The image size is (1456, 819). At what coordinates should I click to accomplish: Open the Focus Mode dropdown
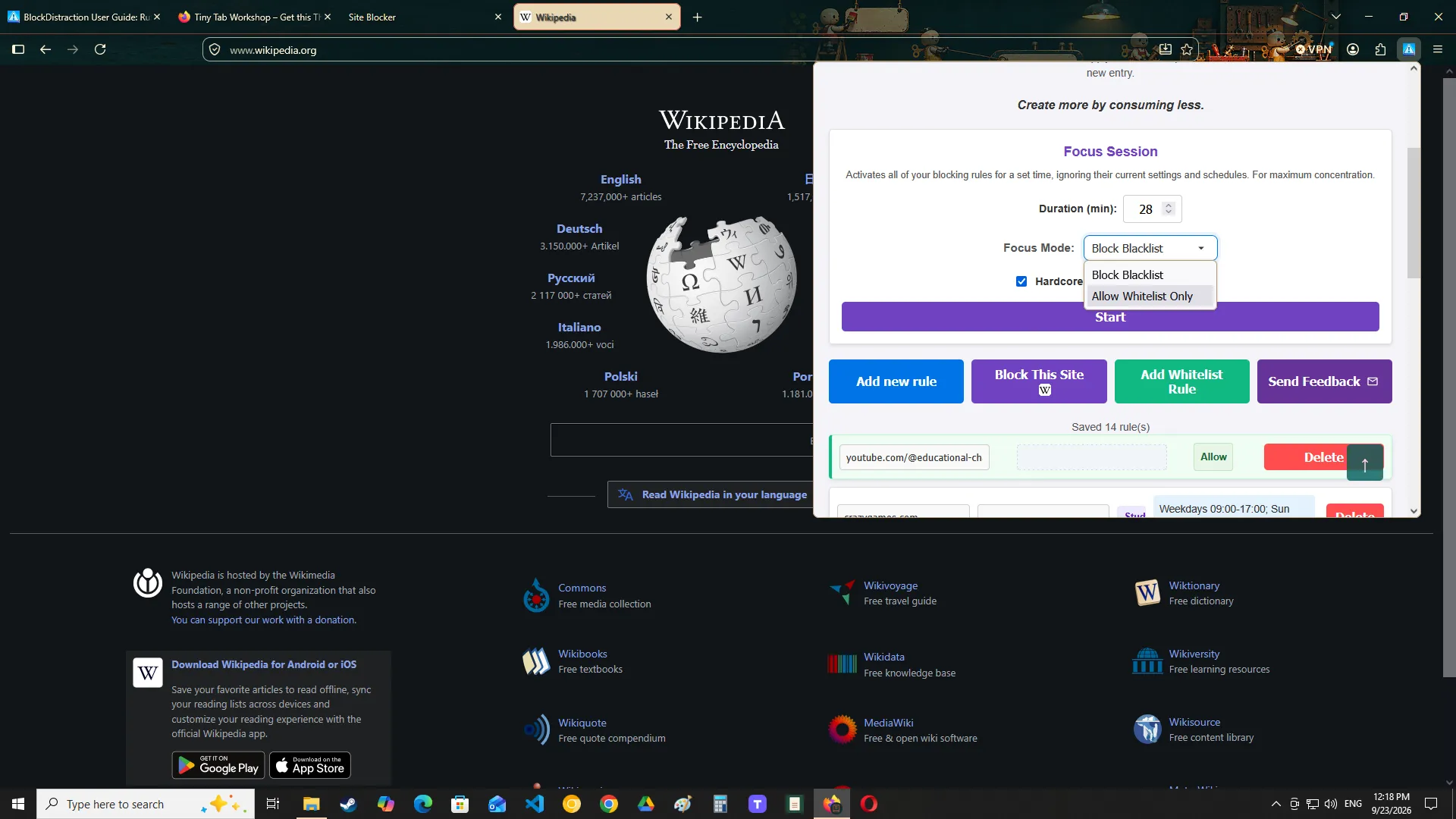(x=1150, y=248)
